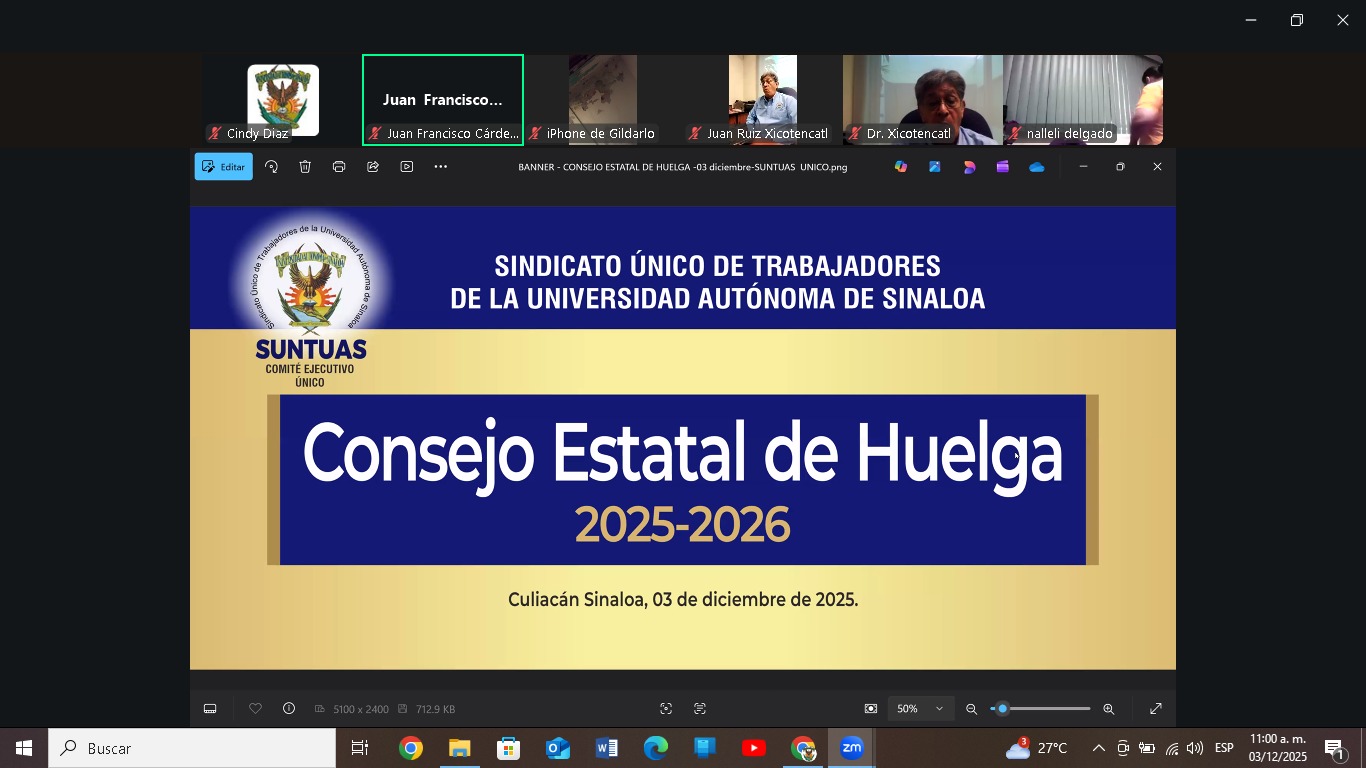The height and width of the screenshot is (768, 1366).
Task: Print the banner image
Action: (x=339, y=167)
